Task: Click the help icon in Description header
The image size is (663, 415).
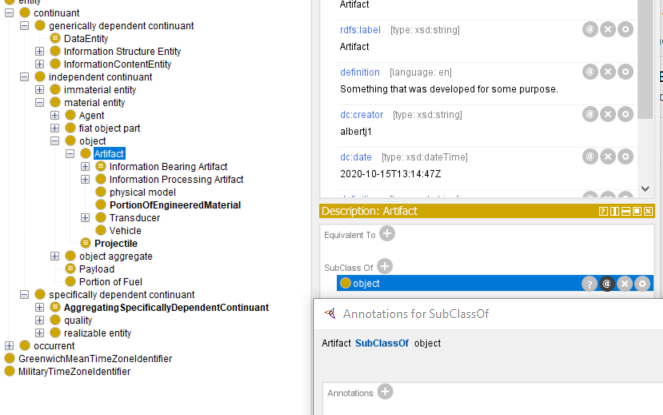Action: pos(603,211)
